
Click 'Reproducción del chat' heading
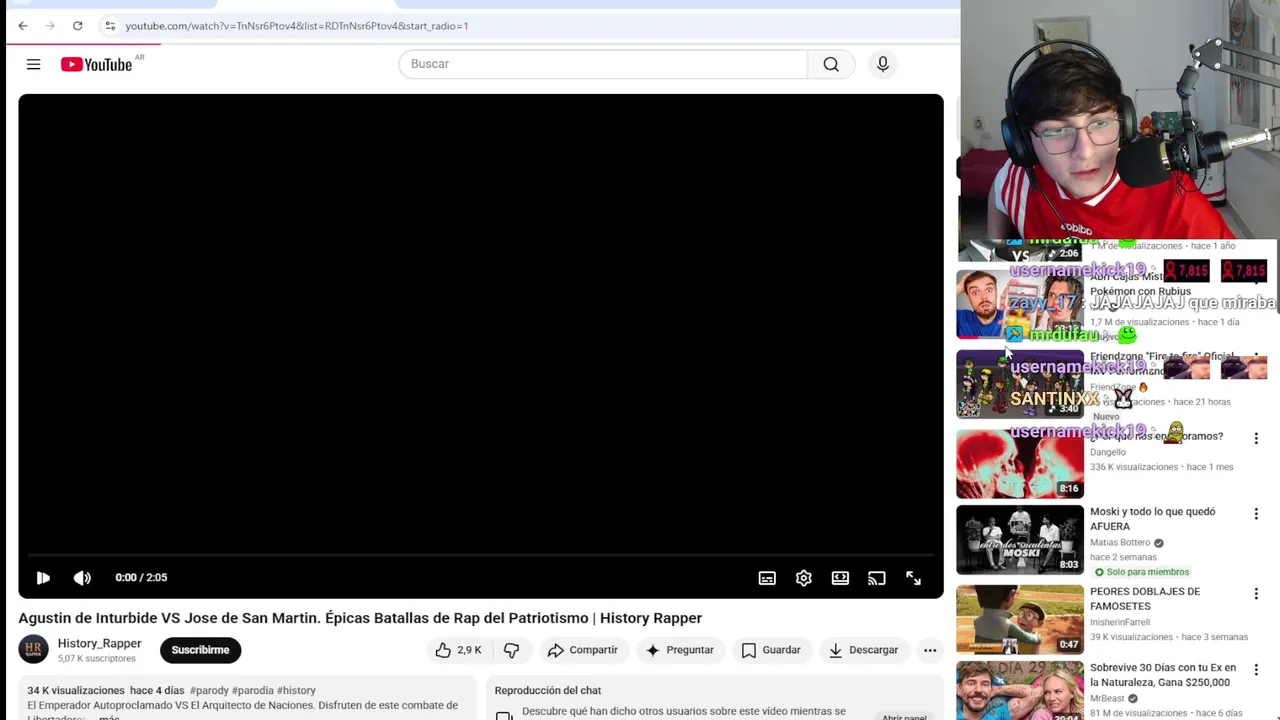pyautogui.click(x=548, y=691)
